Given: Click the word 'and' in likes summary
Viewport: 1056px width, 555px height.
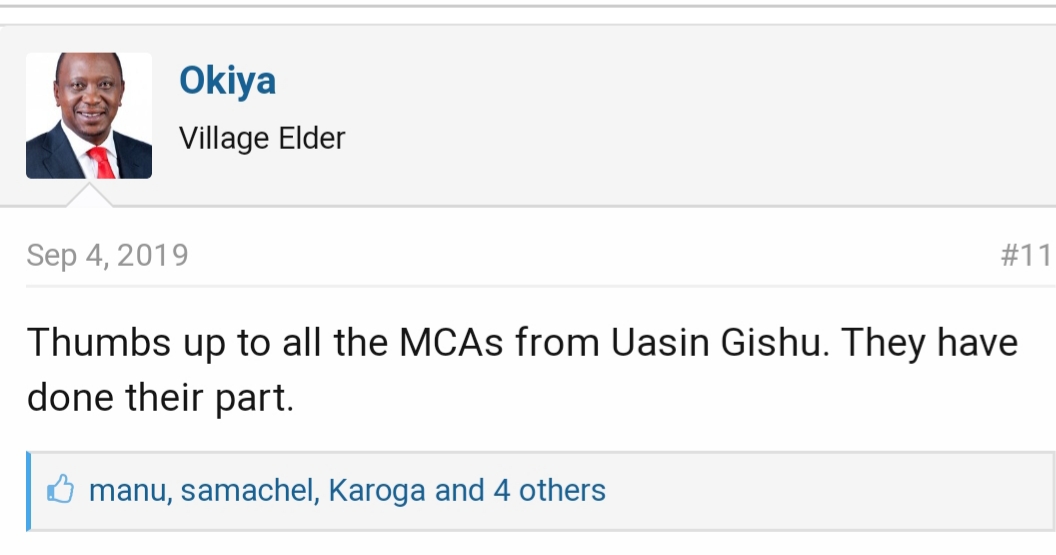Looking at the screenshot, I should click(459, 491).
